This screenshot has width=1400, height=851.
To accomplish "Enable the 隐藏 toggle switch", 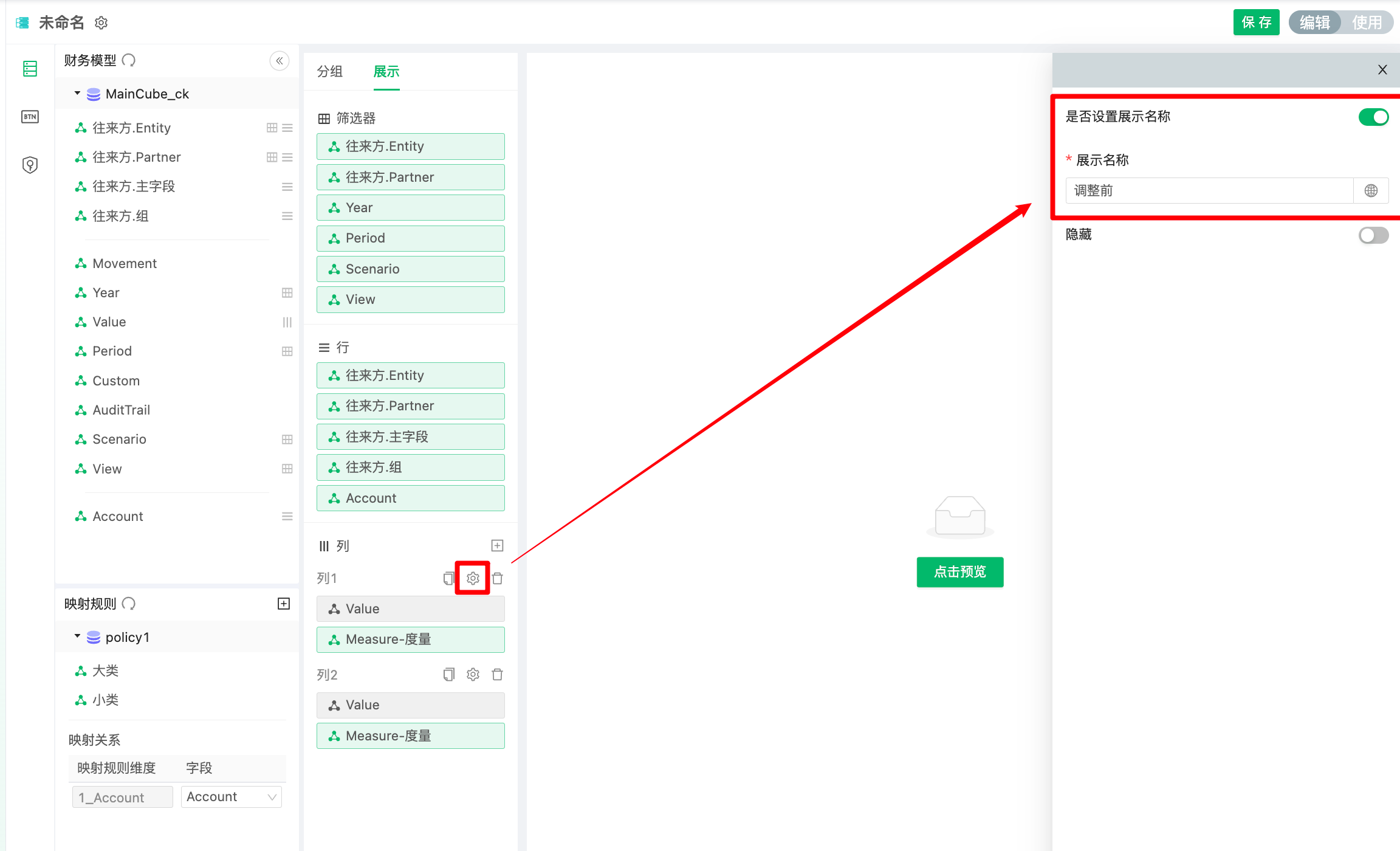I will pos(1373,235).
